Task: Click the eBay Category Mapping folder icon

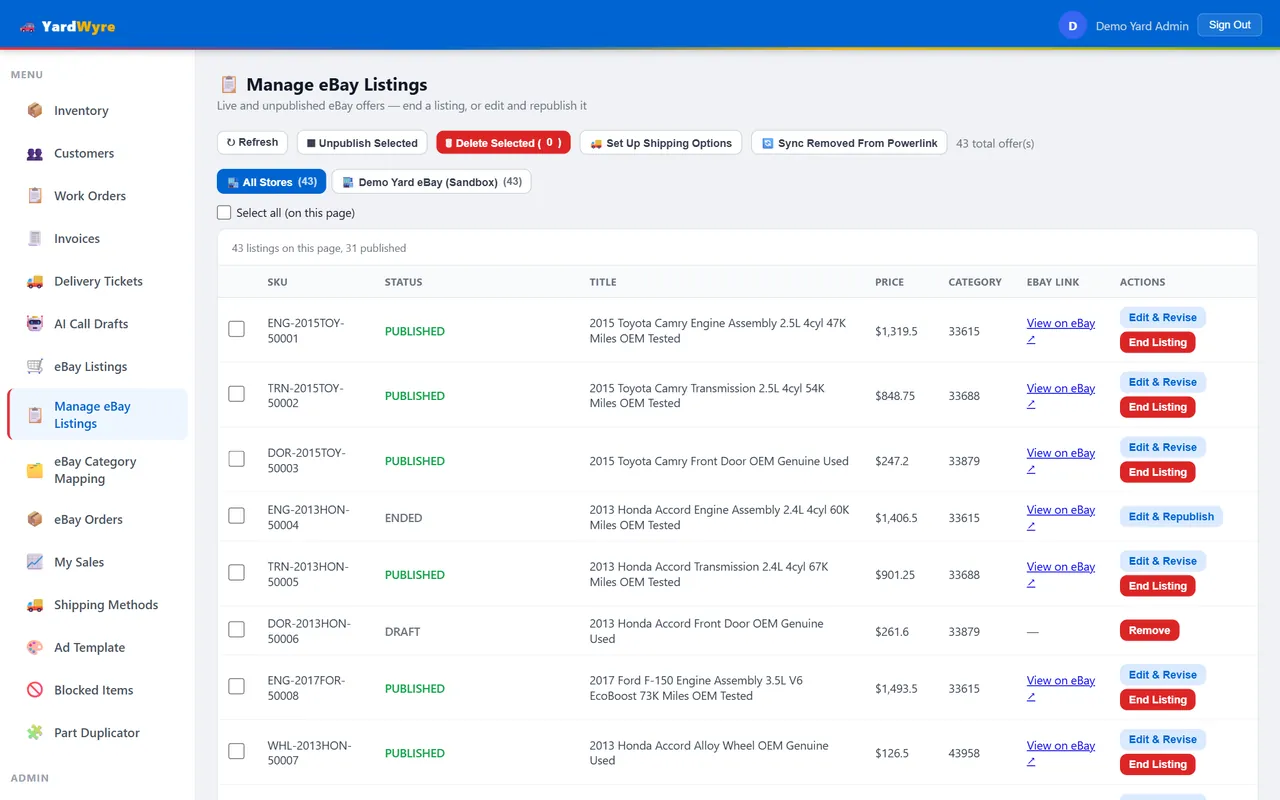Action: 35,470
